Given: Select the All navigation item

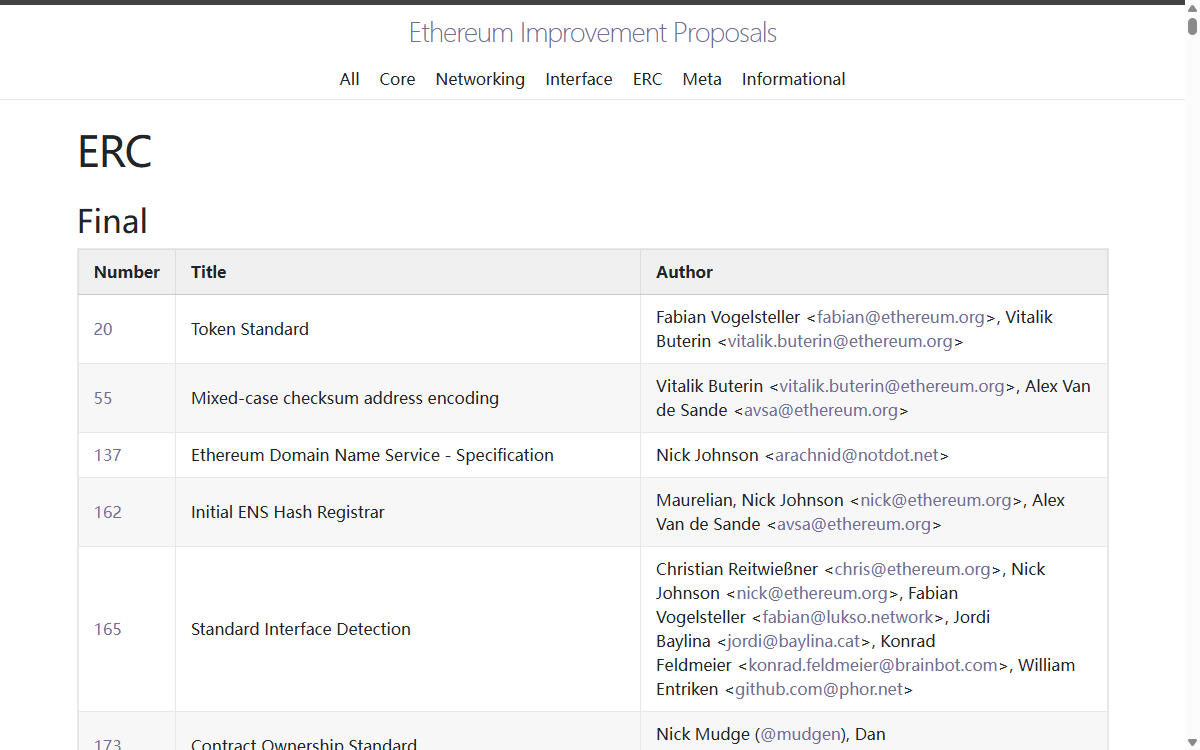Looking at the screenshot, I should coord(349,79).
